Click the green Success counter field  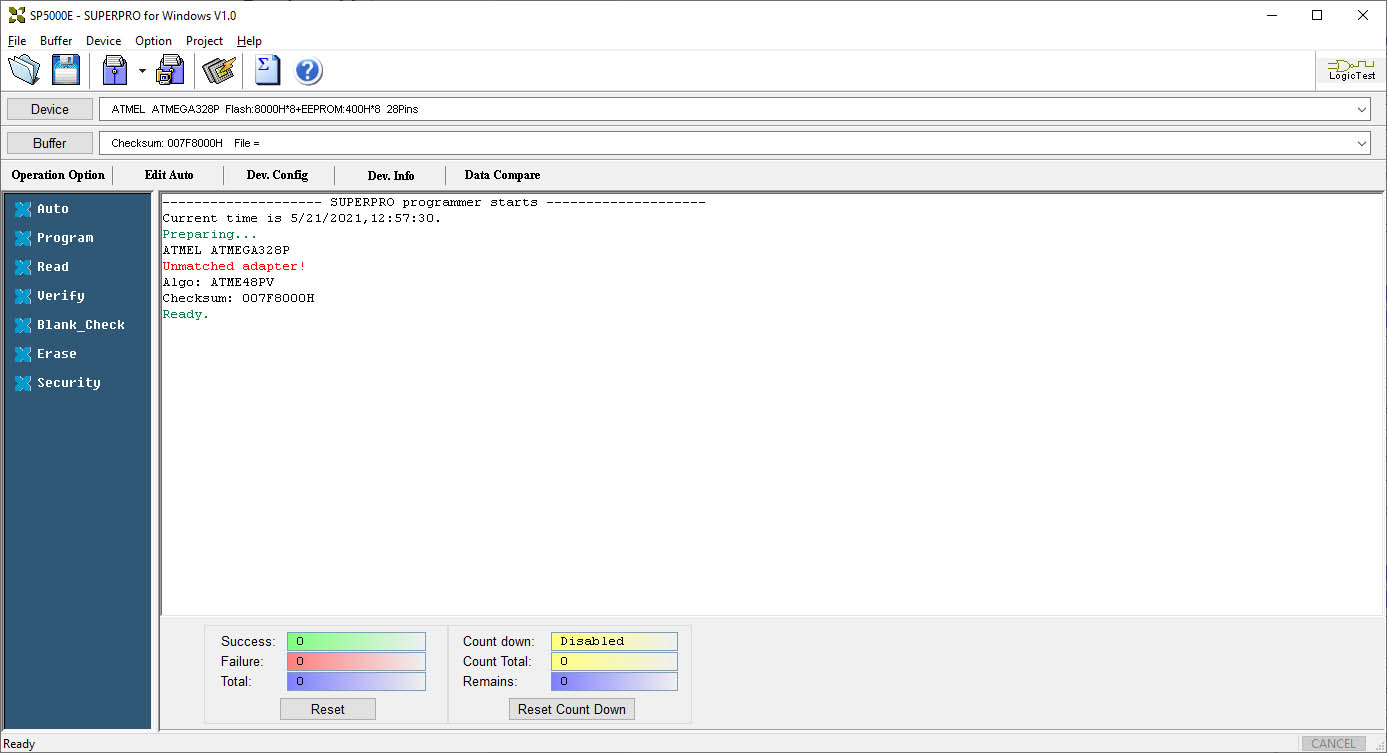point(356,641)
